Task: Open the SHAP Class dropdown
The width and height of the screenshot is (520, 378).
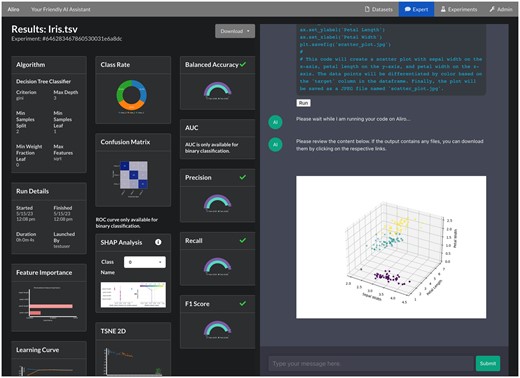Action: 145,262
